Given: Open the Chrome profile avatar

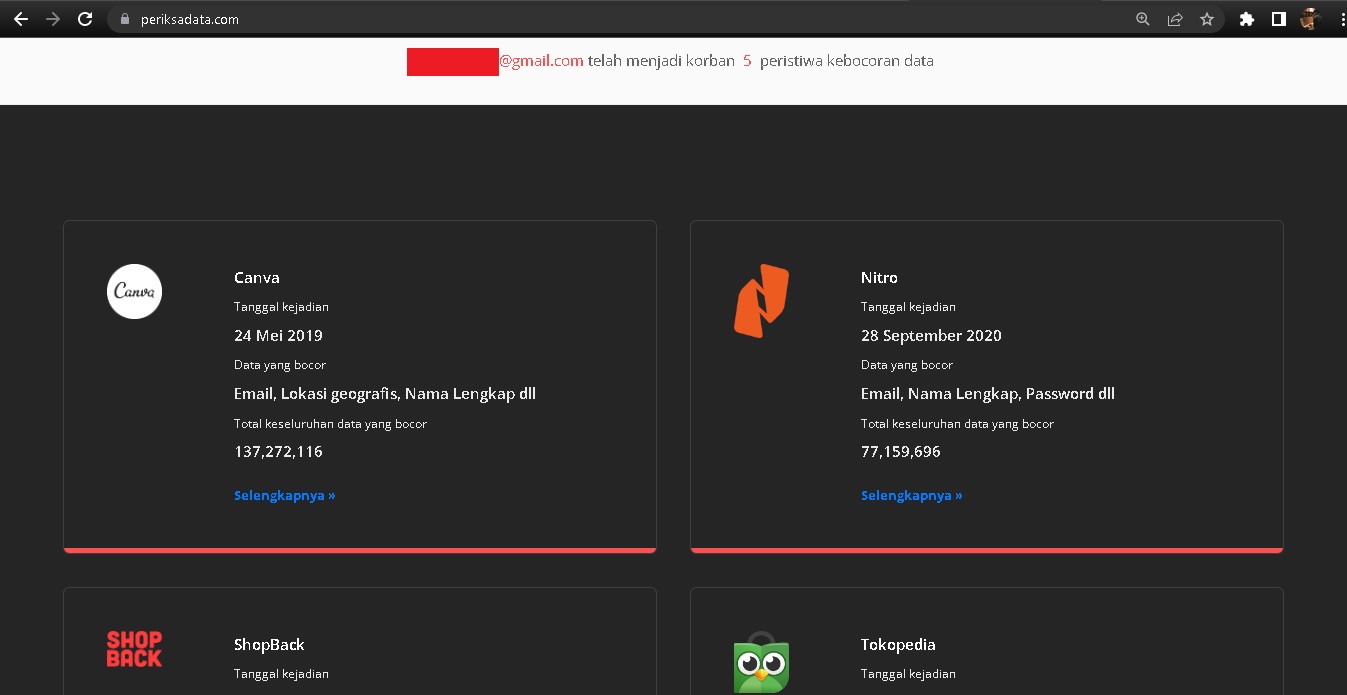Looking at the screenshot, I should pos(1310,19).
